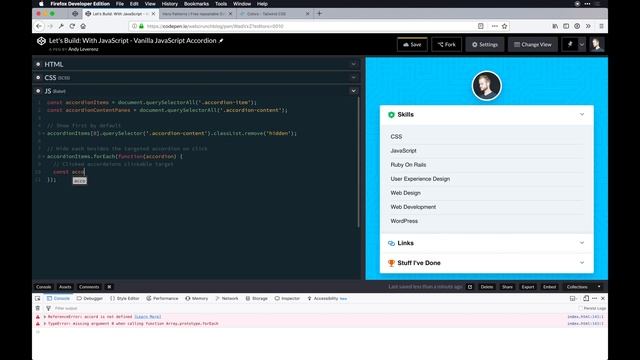Open user avatar menu in CodePen header
This screenshot has height=360, width=640.
click(x=597, y=44)
